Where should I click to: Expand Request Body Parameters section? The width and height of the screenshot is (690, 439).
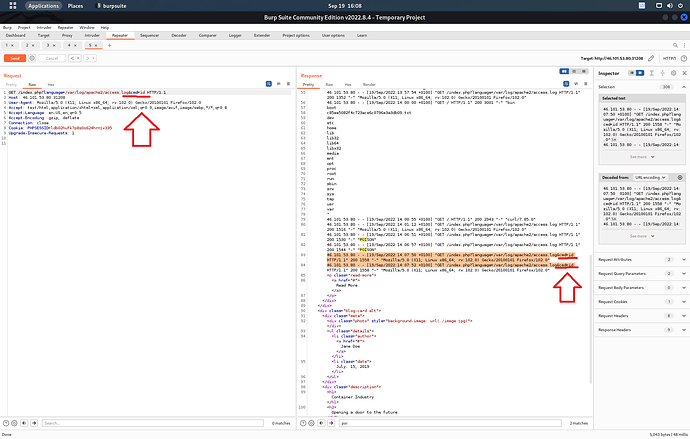click(684, 288)
